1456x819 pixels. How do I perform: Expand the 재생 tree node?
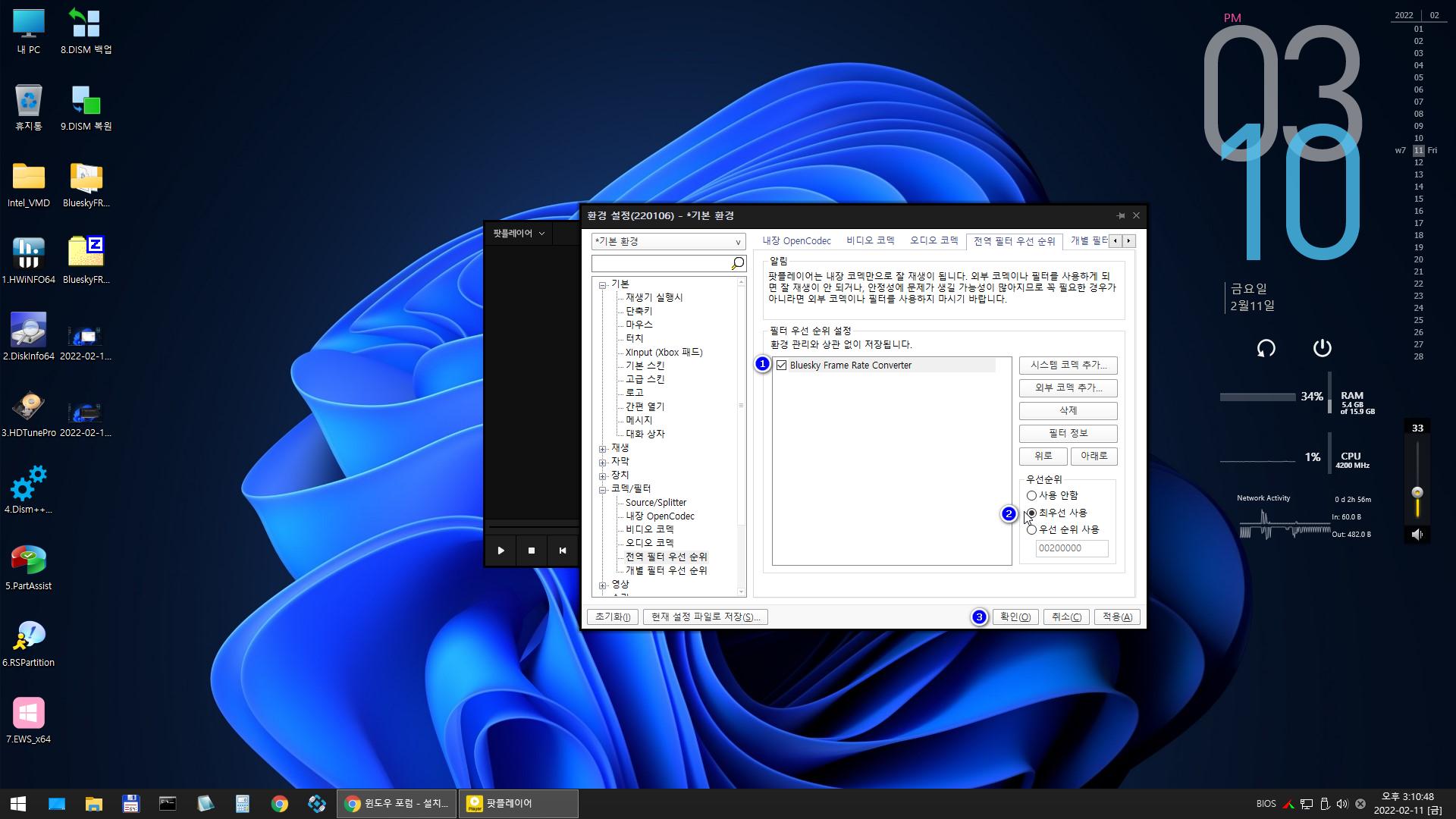point(603,449)
